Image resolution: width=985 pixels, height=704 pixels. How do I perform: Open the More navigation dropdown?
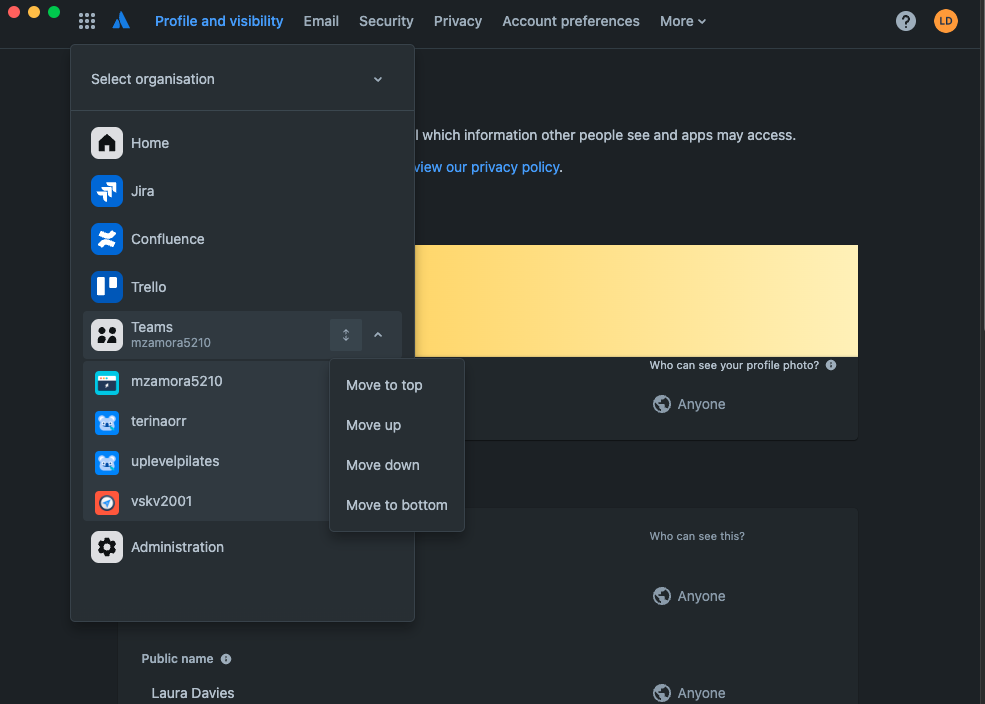pyautogui.click(x=683, y=21)
